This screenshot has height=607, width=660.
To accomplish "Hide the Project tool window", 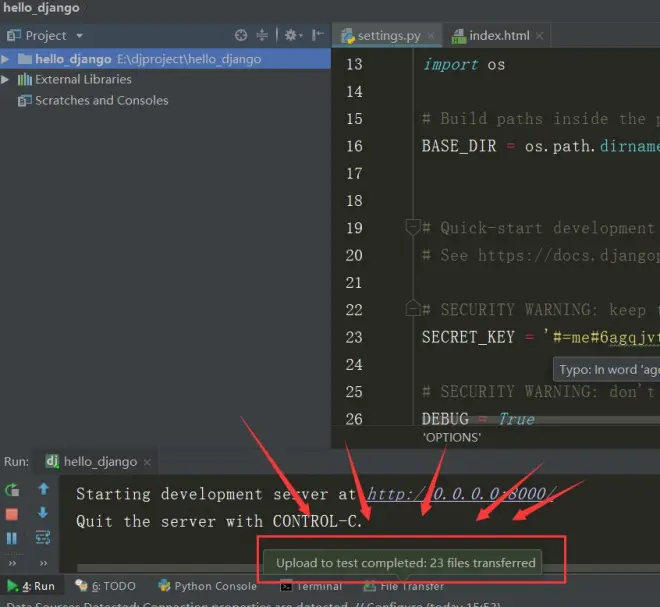I will coord(316,35).
